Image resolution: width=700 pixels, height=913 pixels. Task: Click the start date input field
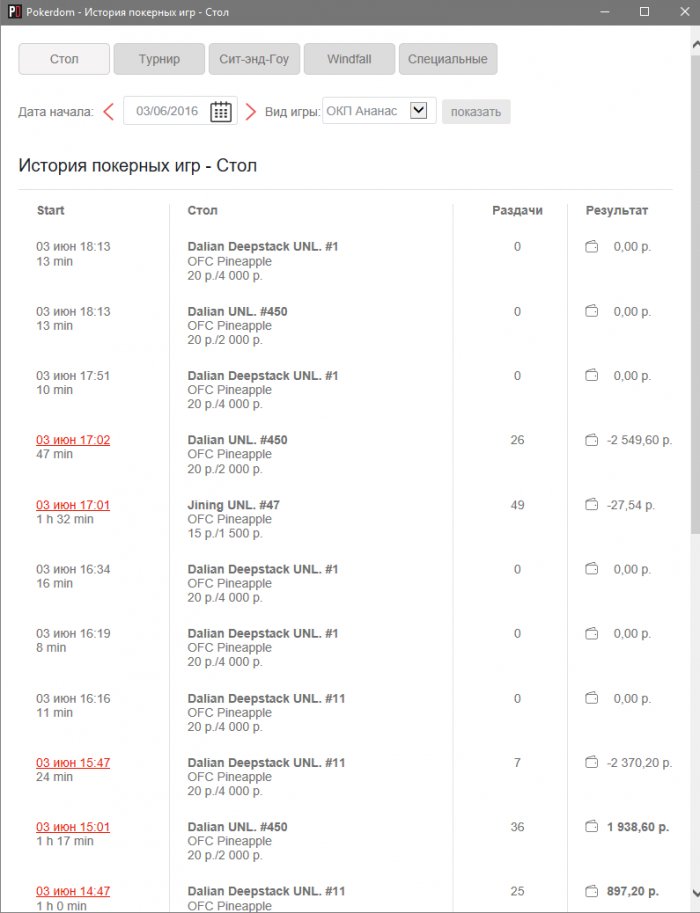[x=167, y=111]
